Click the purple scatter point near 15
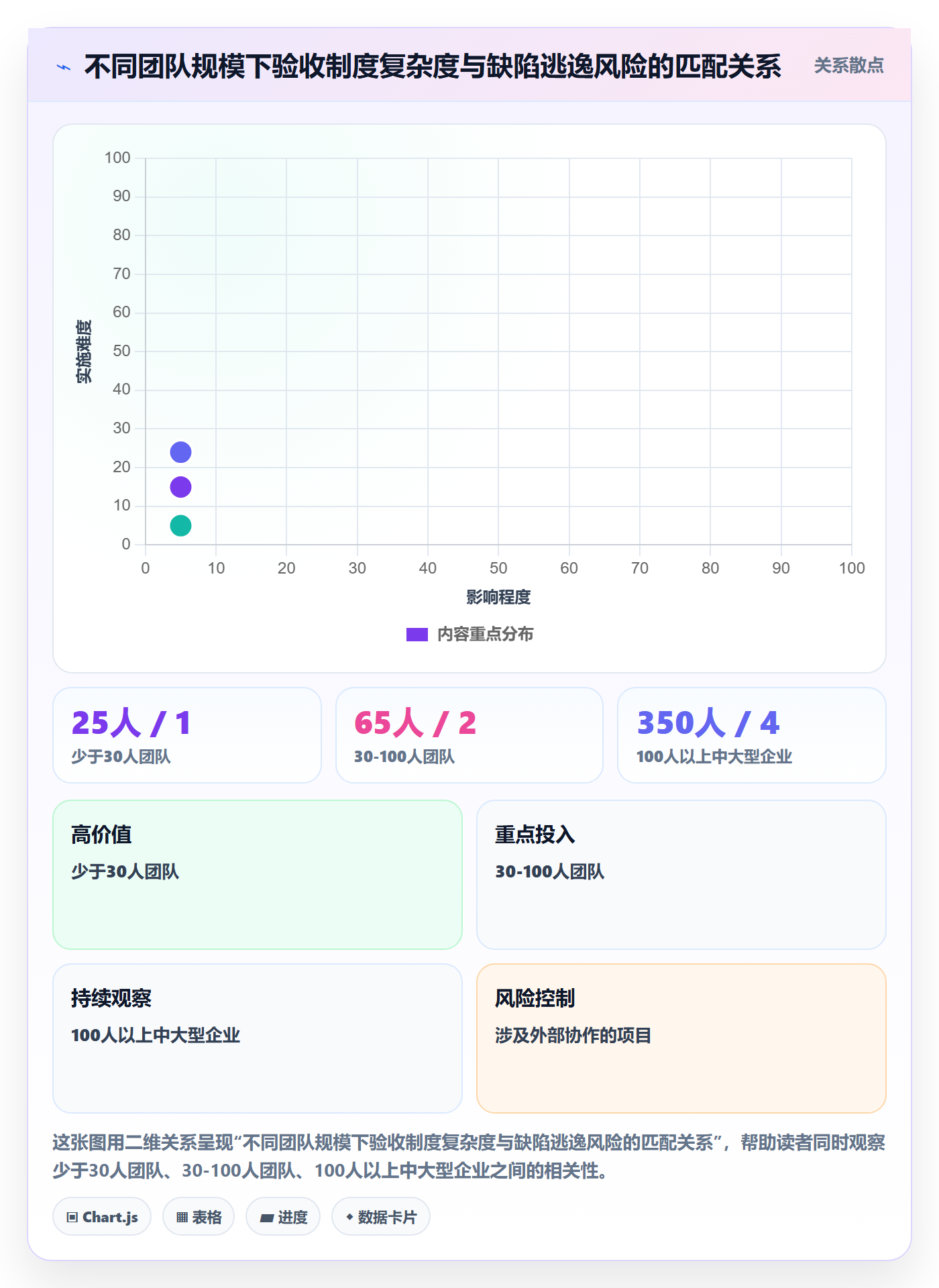This screenshot has height=1288, width=939. pos(180,487)
